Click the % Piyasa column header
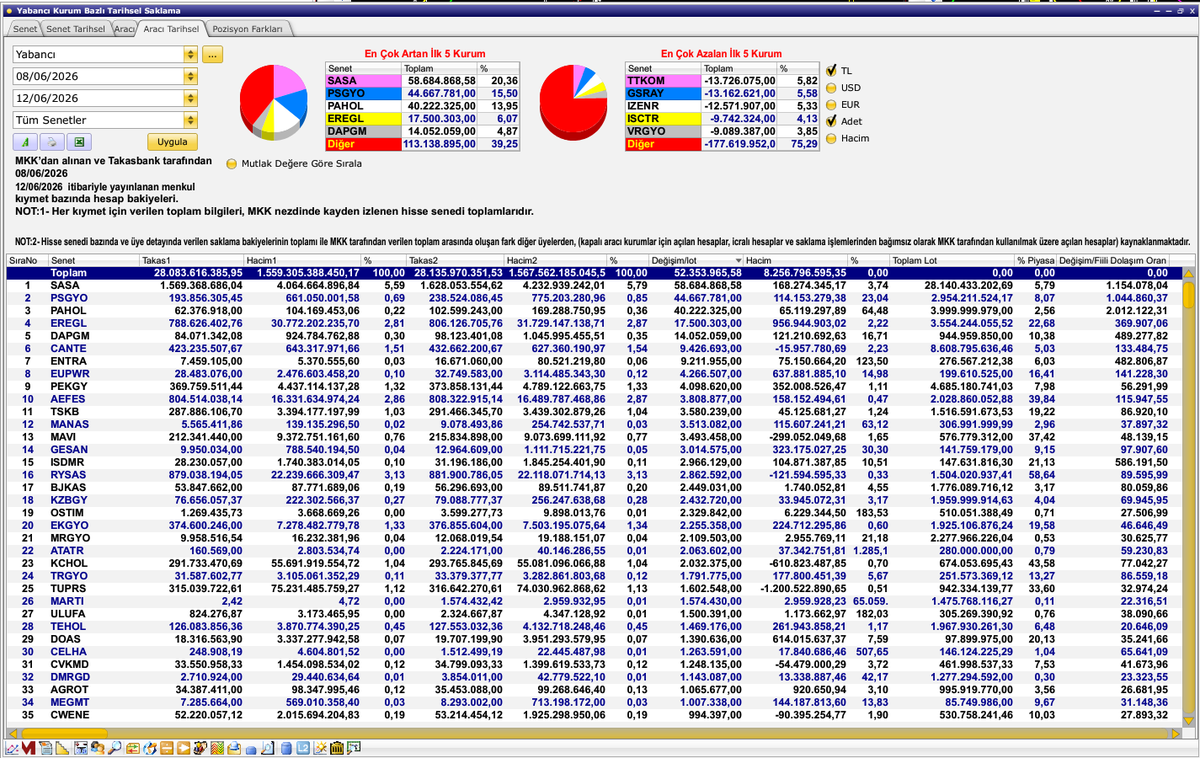Image resolution: width=1200 pixels, height=758 pixels. click(x=1035, y=259)
